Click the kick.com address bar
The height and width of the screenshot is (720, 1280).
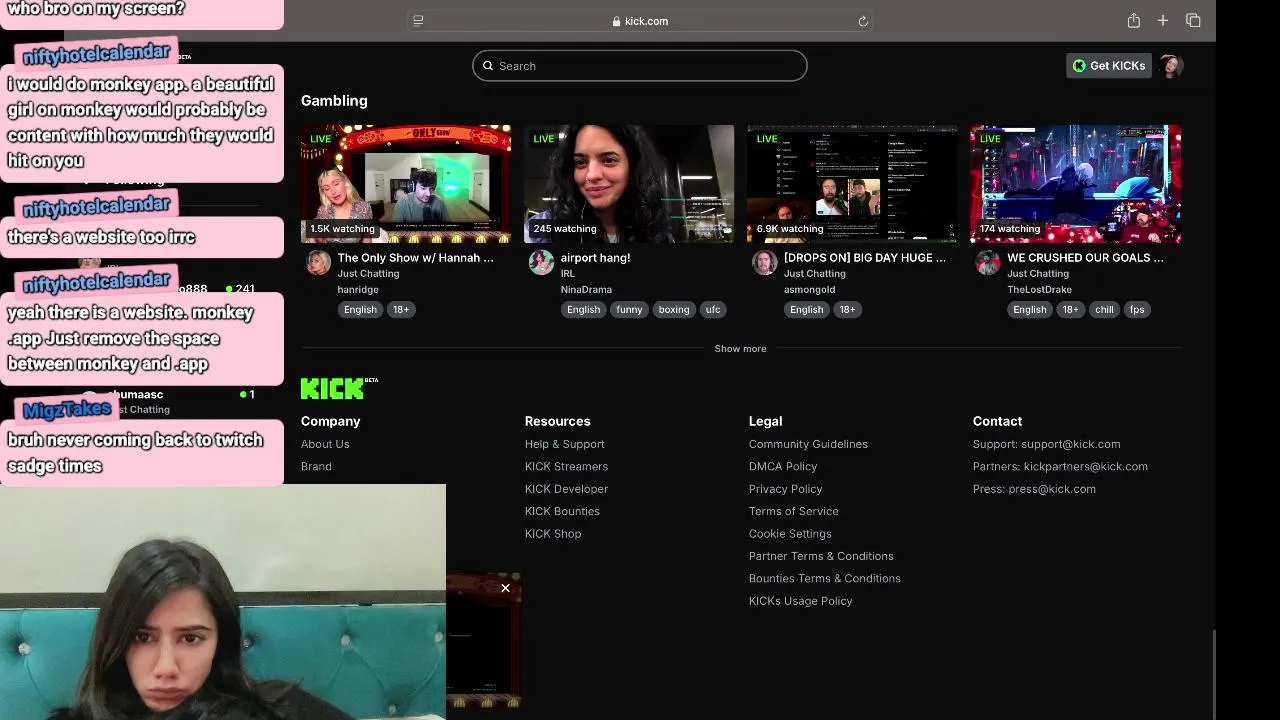tap(640, 21)
